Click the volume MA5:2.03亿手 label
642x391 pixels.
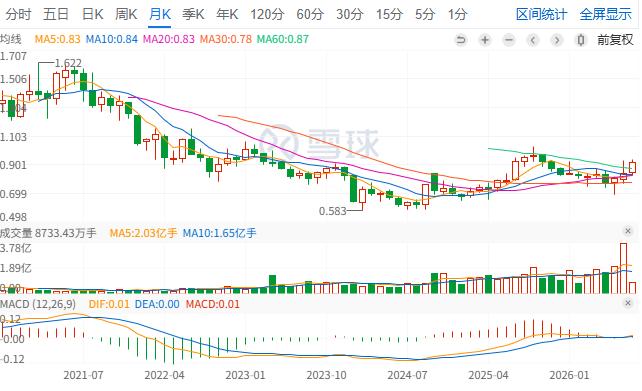pyautogui.click(x=143, y=233)
